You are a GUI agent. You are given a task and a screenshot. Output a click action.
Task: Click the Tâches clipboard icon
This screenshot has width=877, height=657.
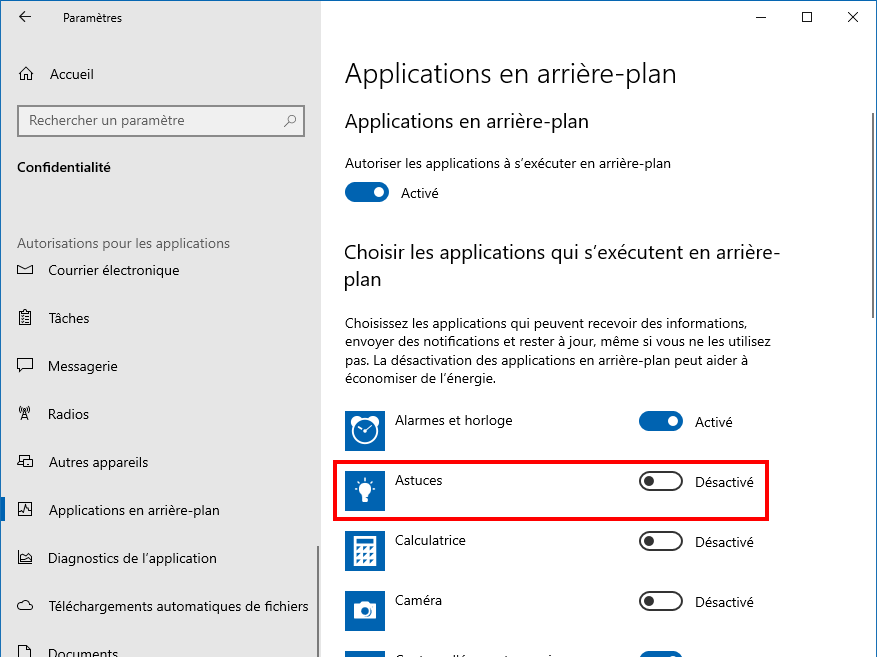coord(26,318)
